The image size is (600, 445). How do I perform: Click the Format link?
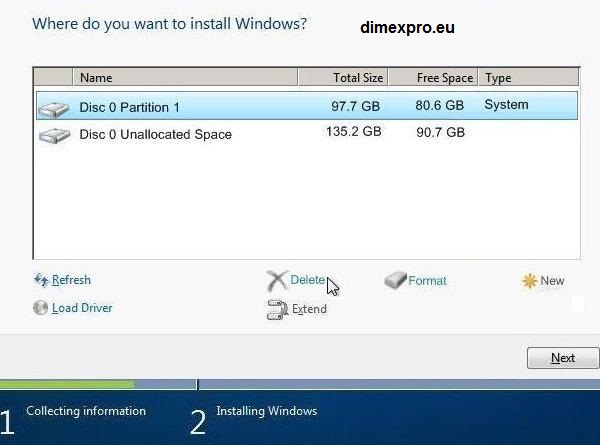pyautogui.click(x=427, y=280)
